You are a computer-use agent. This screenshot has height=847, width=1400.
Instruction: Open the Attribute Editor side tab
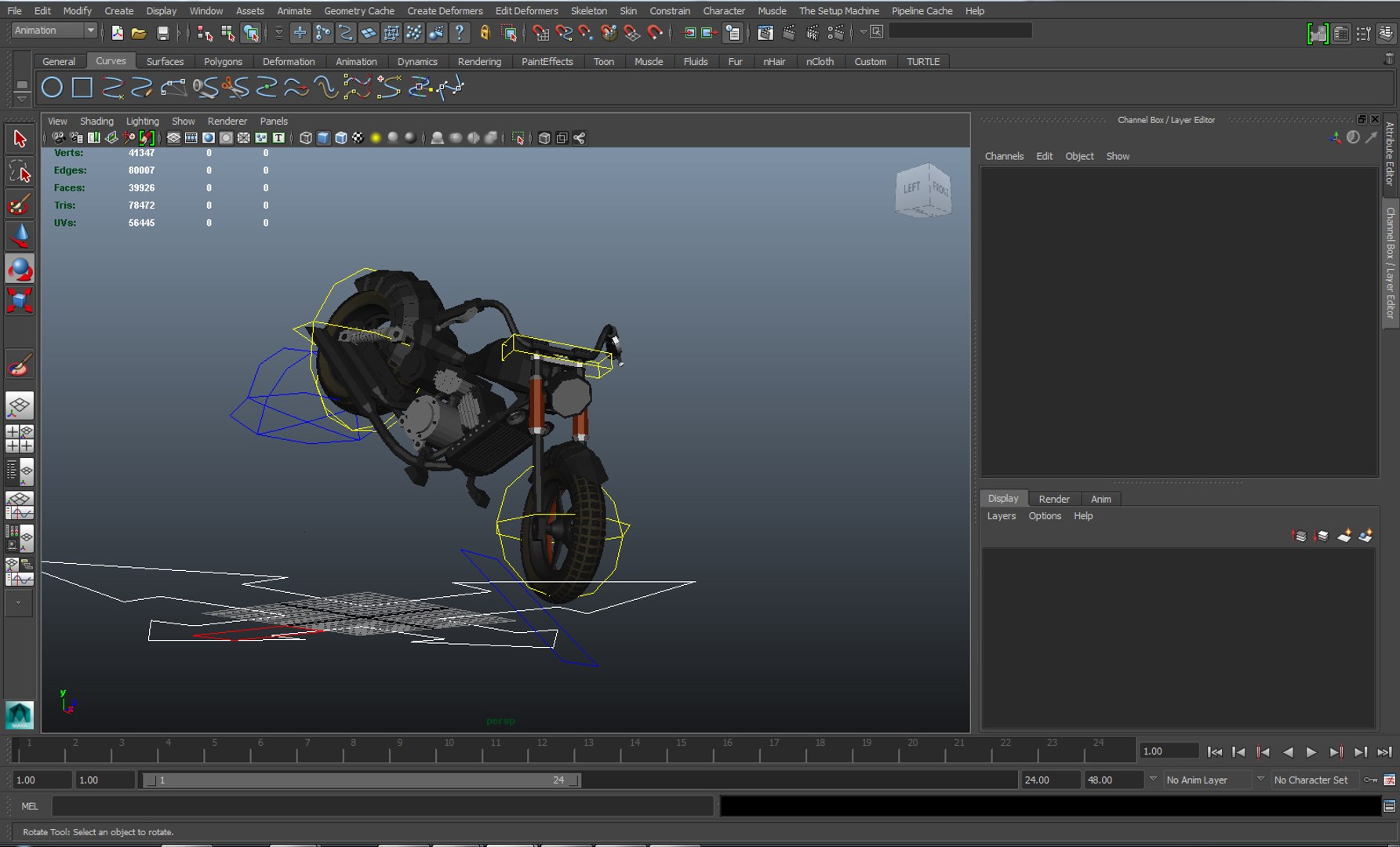coord(1390,153)
